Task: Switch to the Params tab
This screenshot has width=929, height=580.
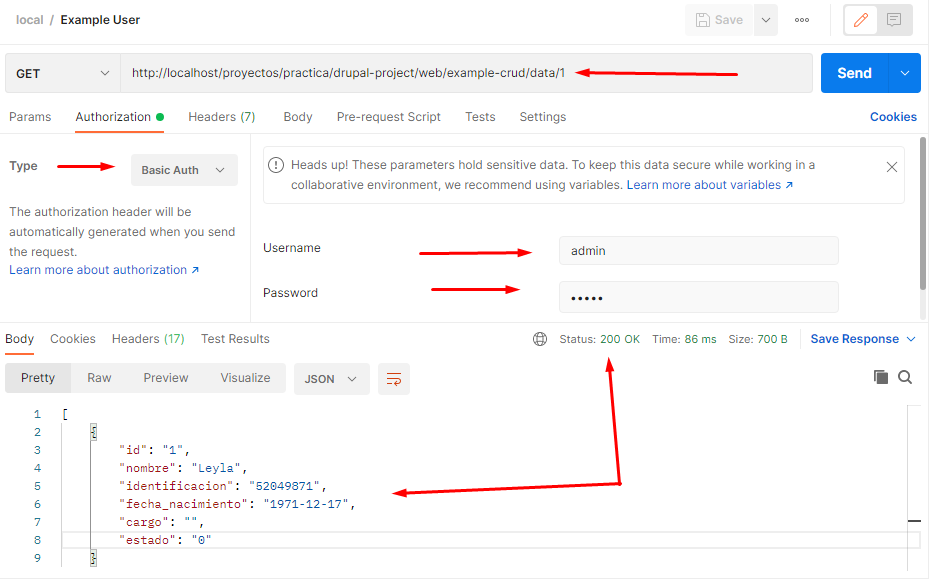Action: point(30,117)
